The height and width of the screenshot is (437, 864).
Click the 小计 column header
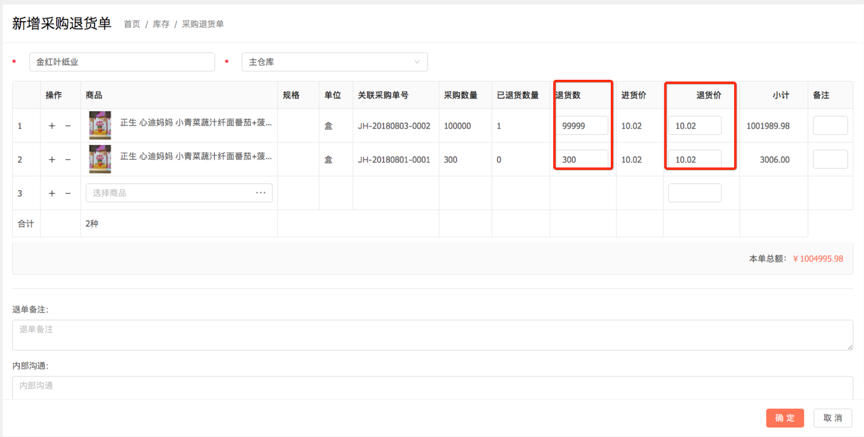pos(781,95)
